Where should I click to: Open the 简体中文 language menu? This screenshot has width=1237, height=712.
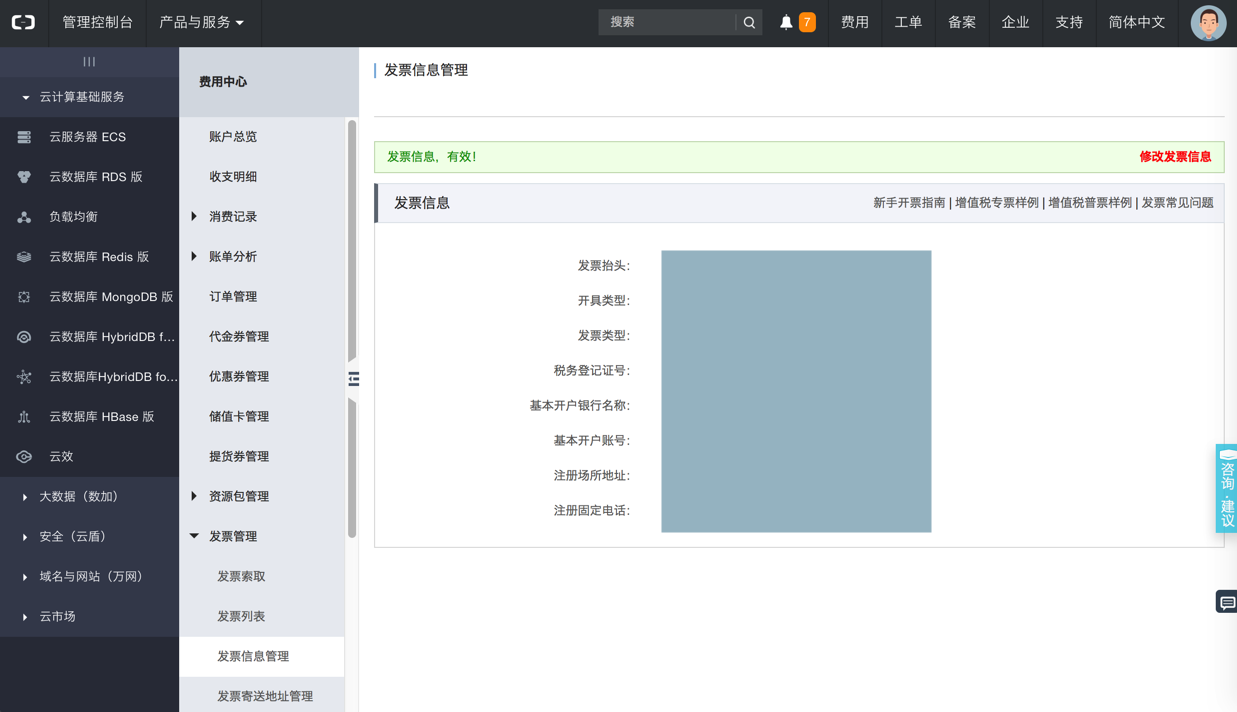pyautogui.click(x=1137, y=22)
